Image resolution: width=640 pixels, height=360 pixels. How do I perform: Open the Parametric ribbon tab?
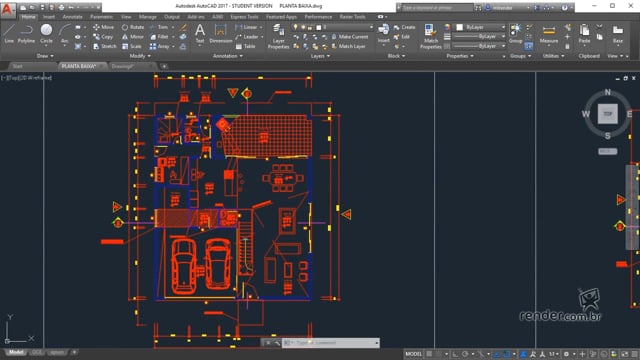[101, 17]
